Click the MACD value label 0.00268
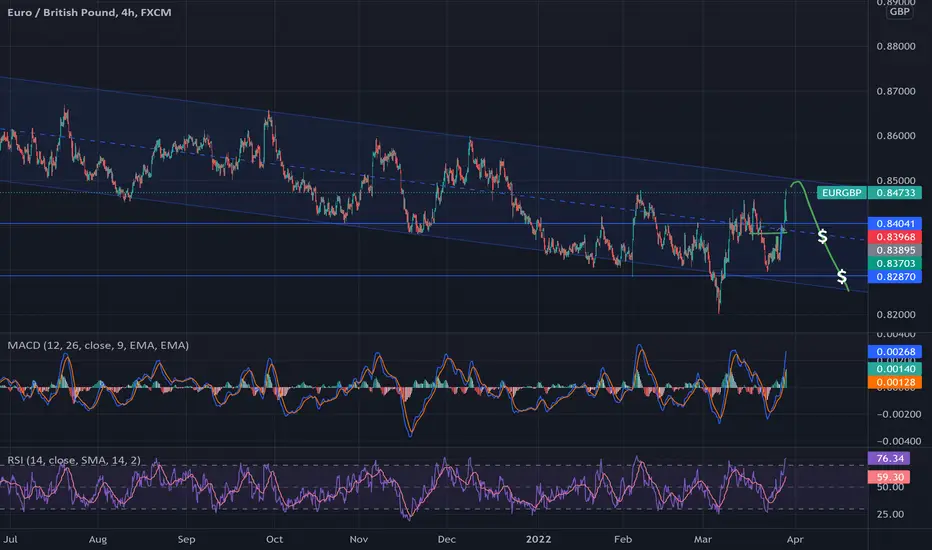This screenshot has height=550, width=932. (x=895, y=352)
